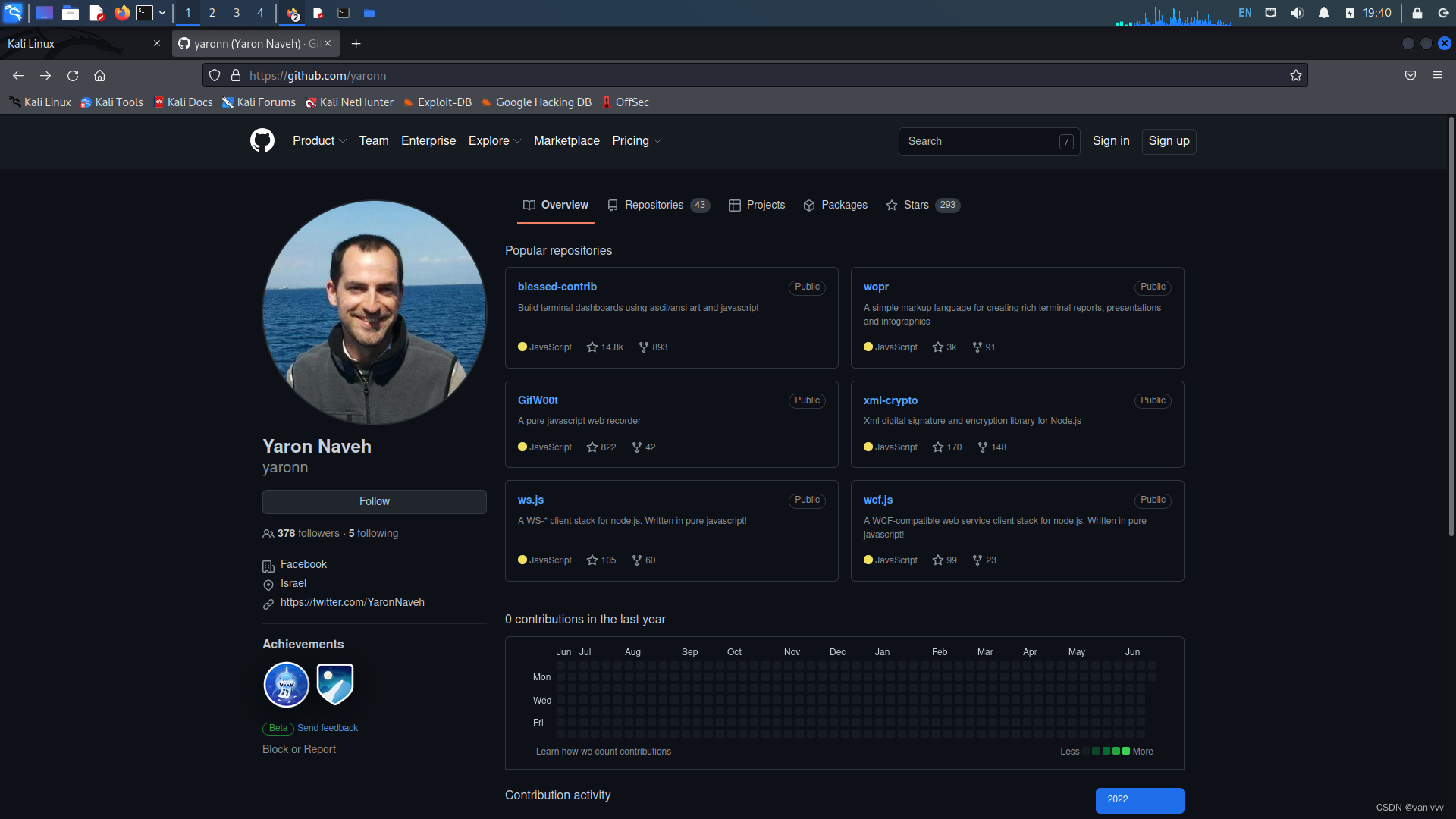Image resolution: width=1456 pixels, height=819 pixels.
Task: Open the file manager in top panel
Action: point(71,12)
